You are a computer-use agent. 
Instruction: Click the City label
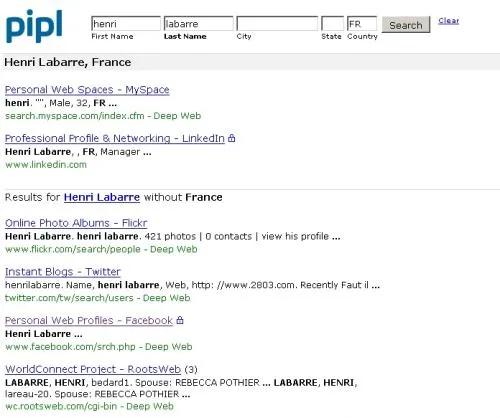click(x=244, y=36)
